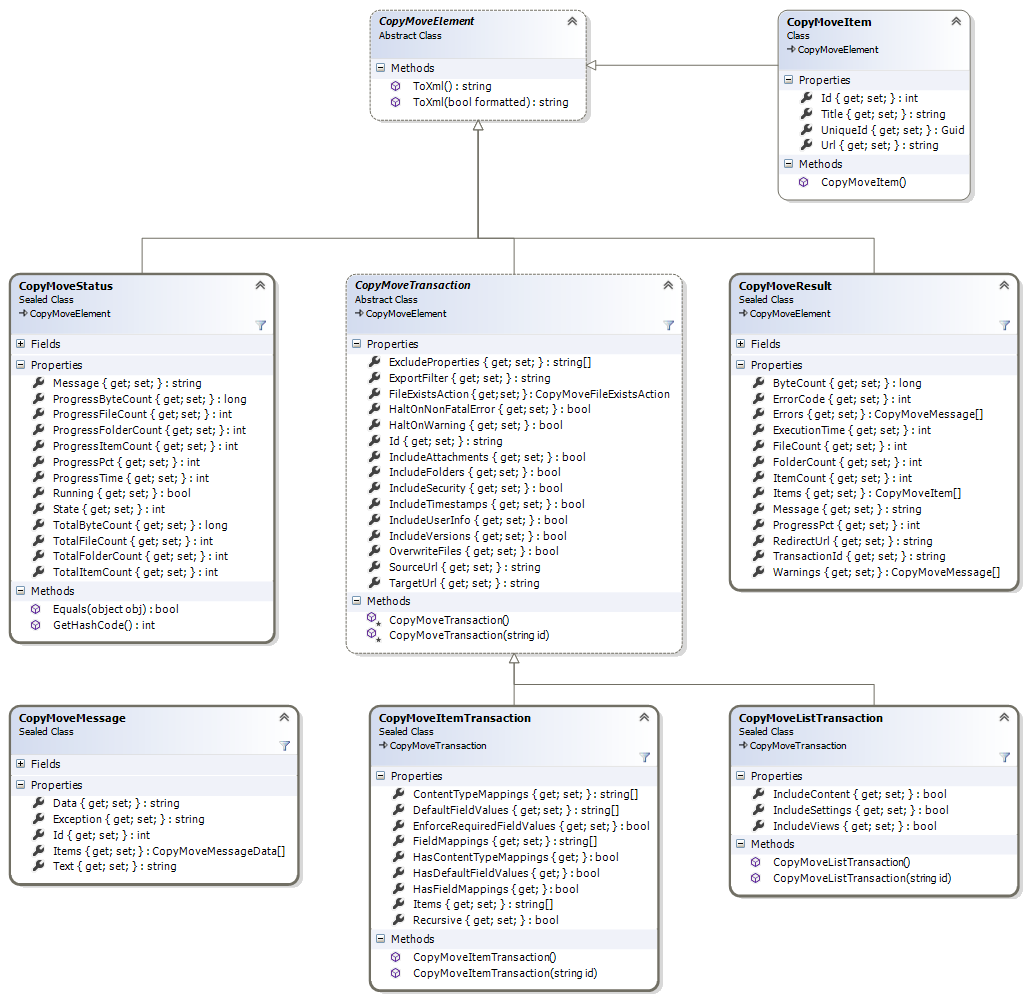The image size is (1027, 999).
Task: Expand the Fields section in CopyMoveMessage
Action: [x=21, y=764]
